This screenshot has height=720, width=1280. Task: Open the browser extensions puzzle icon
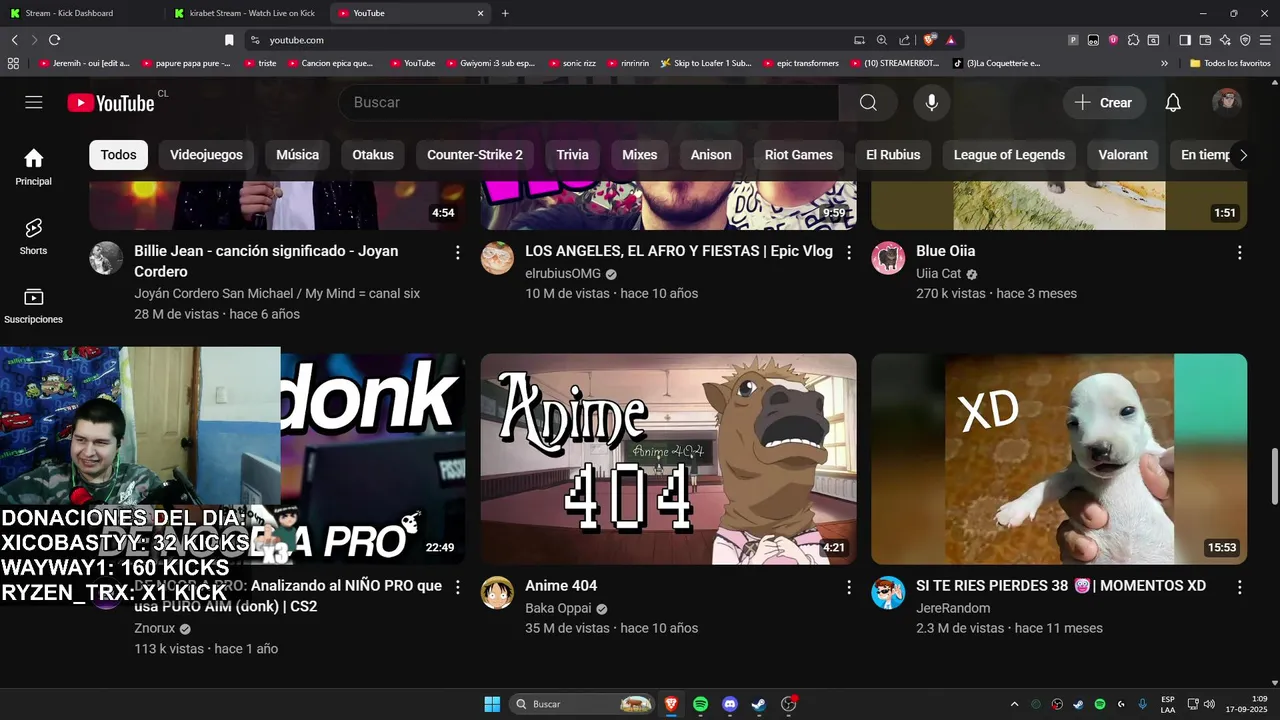(x=1133, y=40)
